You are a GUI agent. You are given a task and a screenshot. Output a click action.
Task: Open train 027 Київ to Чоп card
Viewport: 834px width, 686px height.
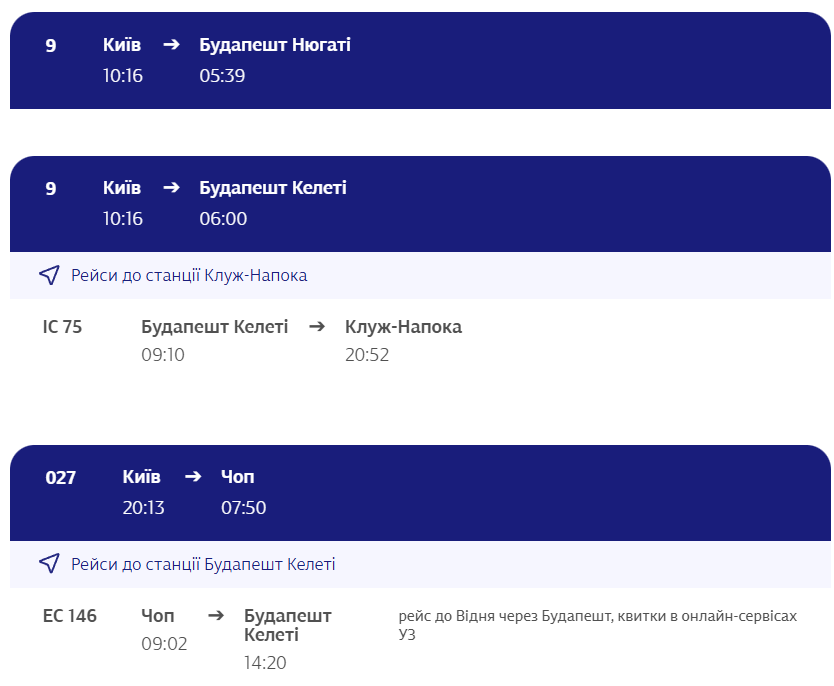(x=420, y=492)
